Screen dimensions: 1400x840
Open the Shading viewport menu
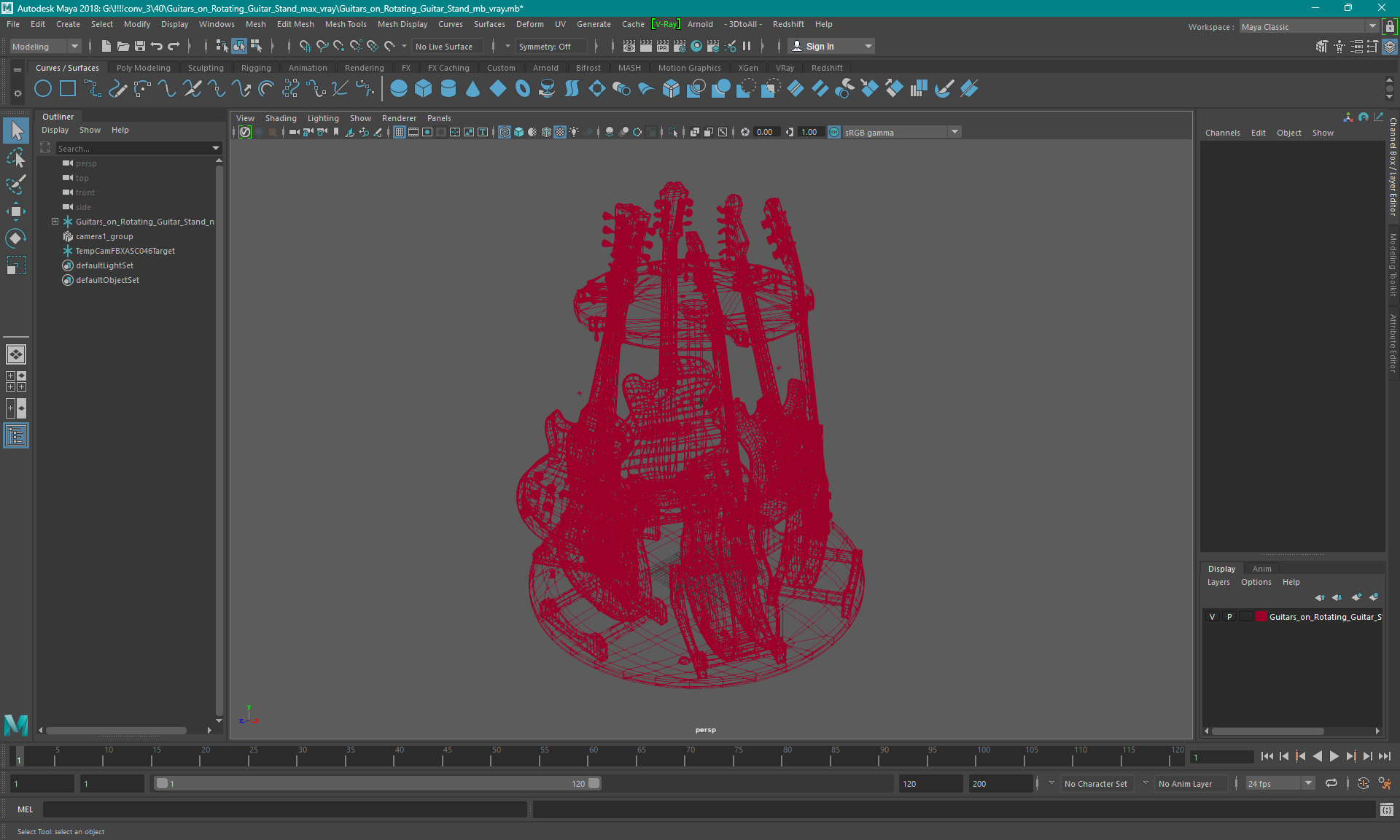pyautogui.click(x=281, y=117)
